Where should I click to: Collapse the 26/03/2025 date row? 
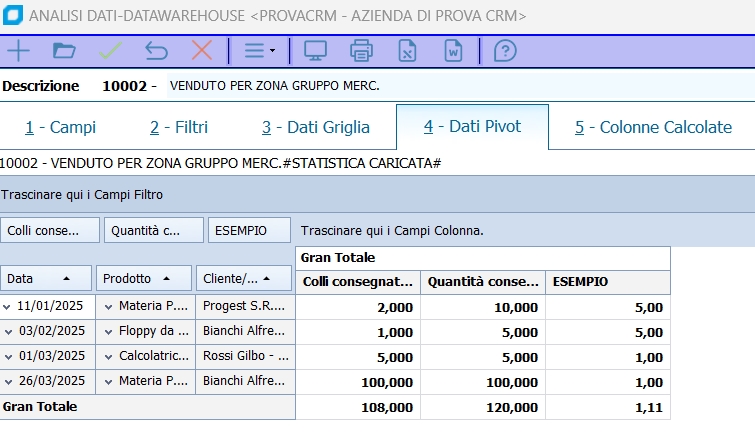pos(8,382)
